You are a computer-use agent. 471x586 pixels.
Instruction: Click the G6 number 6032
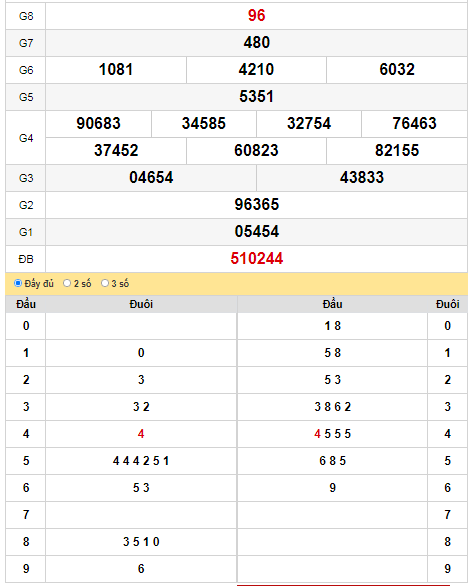tap(397, 70)
